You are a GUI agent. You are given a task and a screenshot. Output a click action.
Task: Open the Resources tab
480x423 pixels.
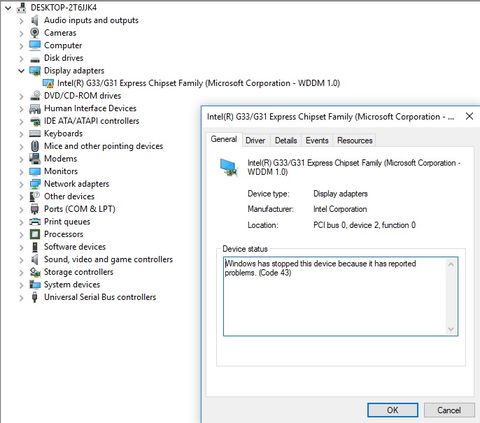[x=355, y=141]
